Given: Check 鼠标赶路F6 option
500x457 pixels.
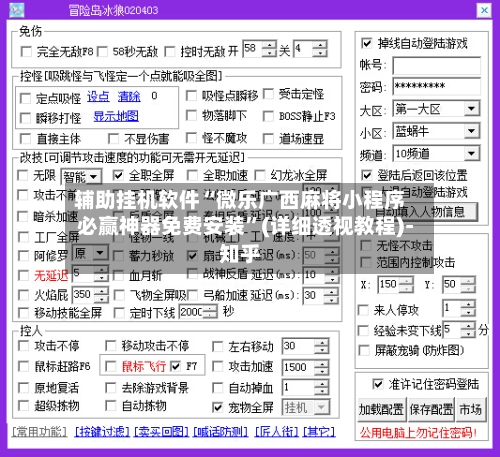Looking at the screenshot, I should (x=23, y=367).
